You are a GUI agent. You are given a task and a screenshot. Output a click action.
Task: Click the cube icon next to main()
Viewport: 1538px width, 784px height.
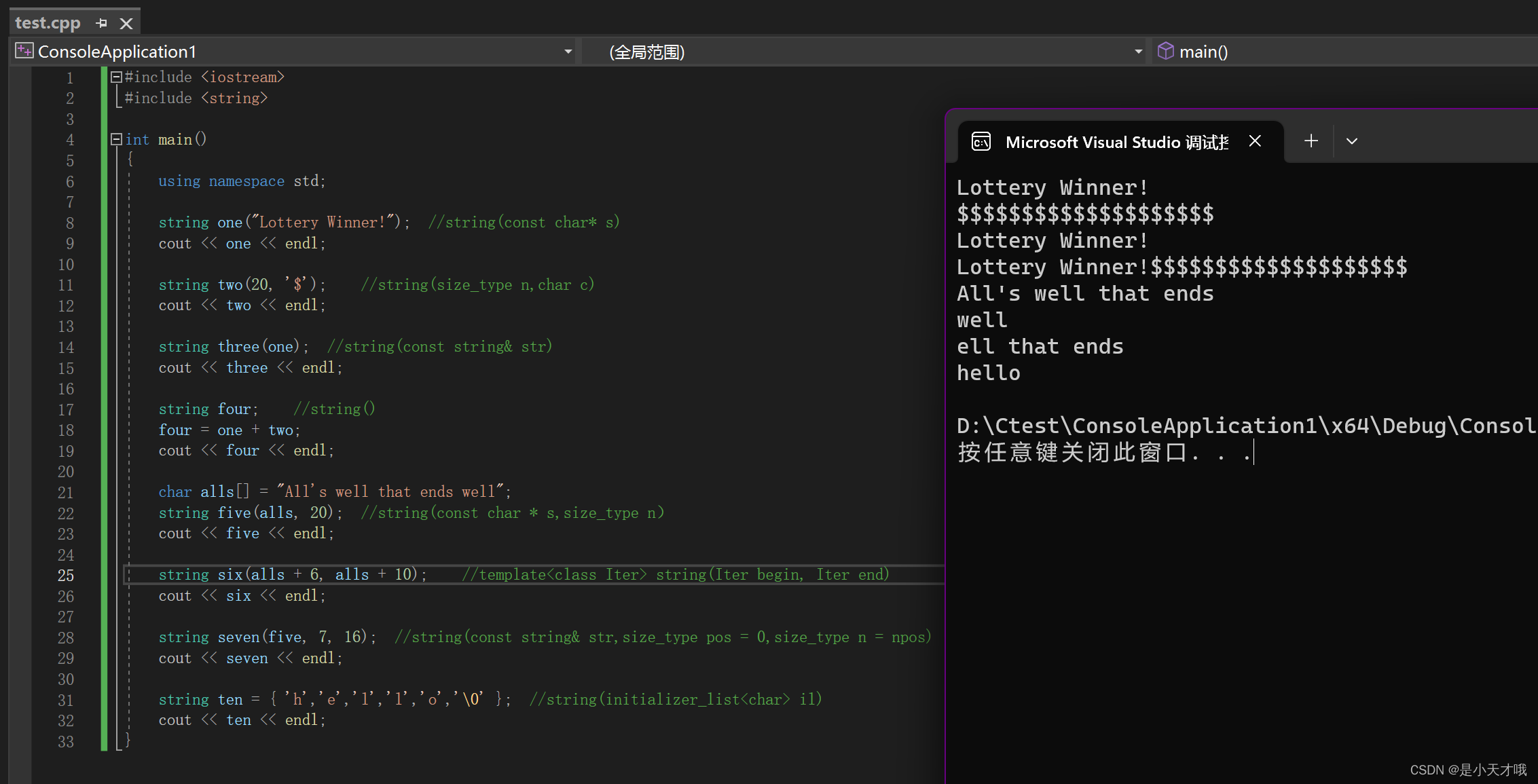coord(1165,51)
